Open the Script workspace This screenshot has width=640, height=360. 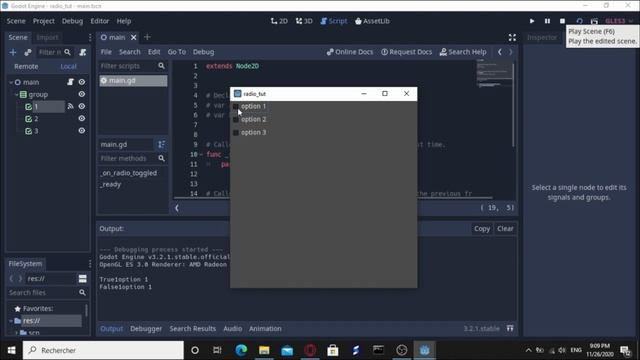pos(333,21)
